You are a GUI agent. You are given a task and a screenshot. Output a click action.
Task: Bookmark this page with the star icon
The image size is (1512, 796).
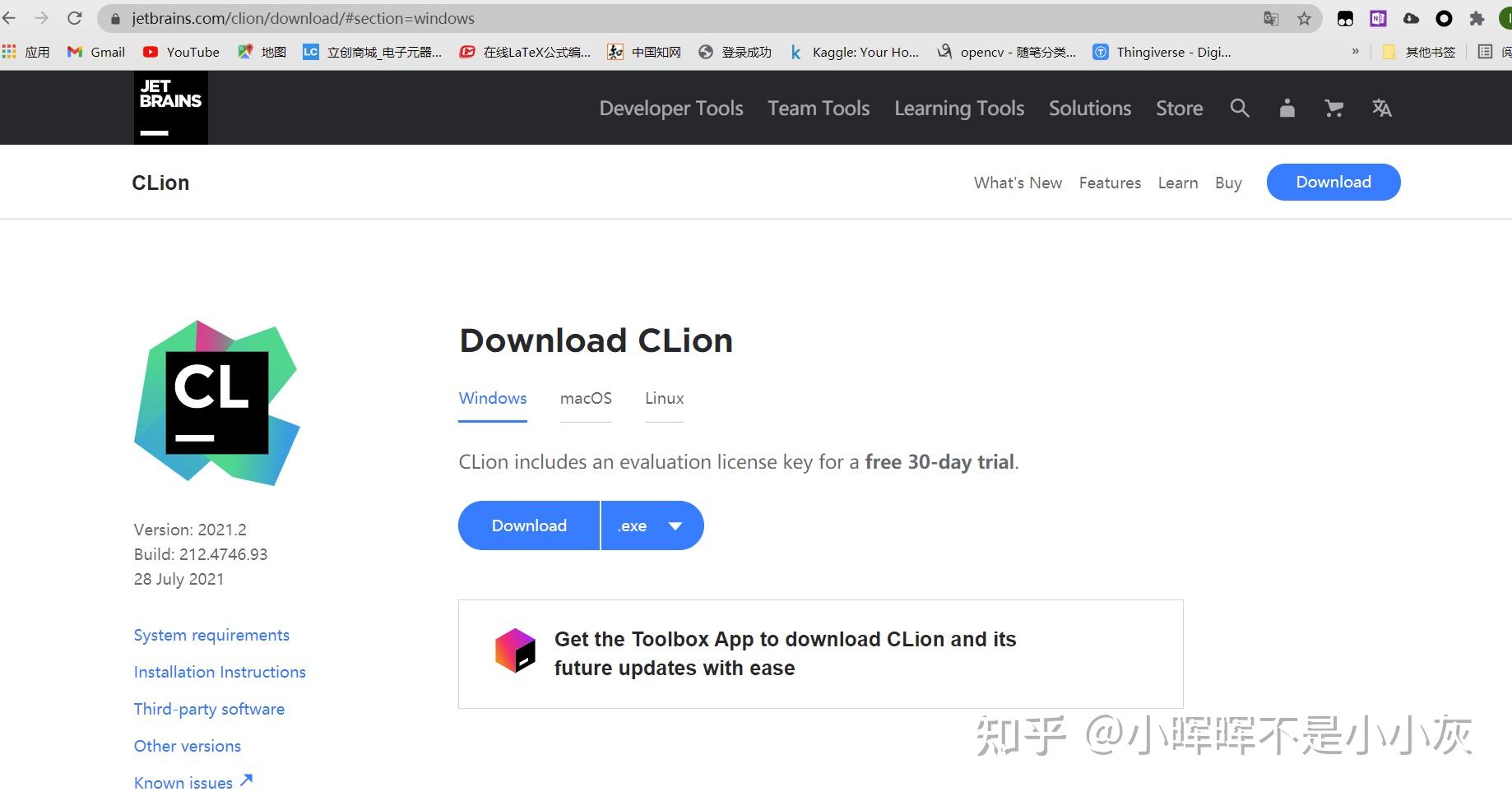(x=1303, y=18)
